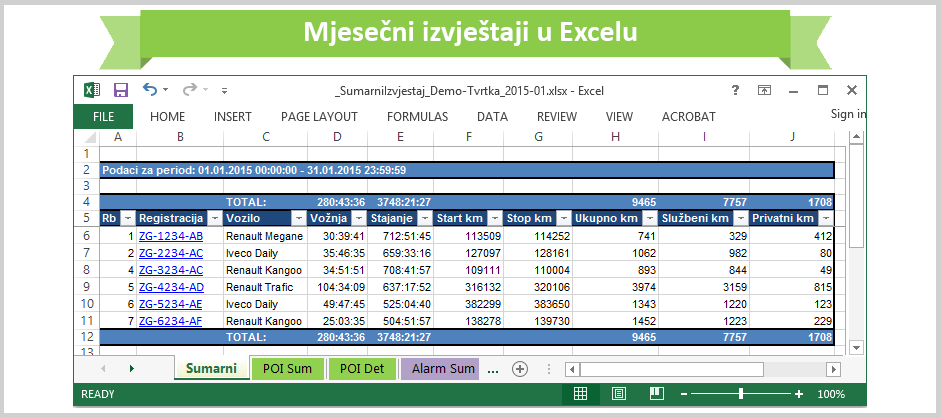
Task: Switch to Normal view icon
Action: point(580,394)
